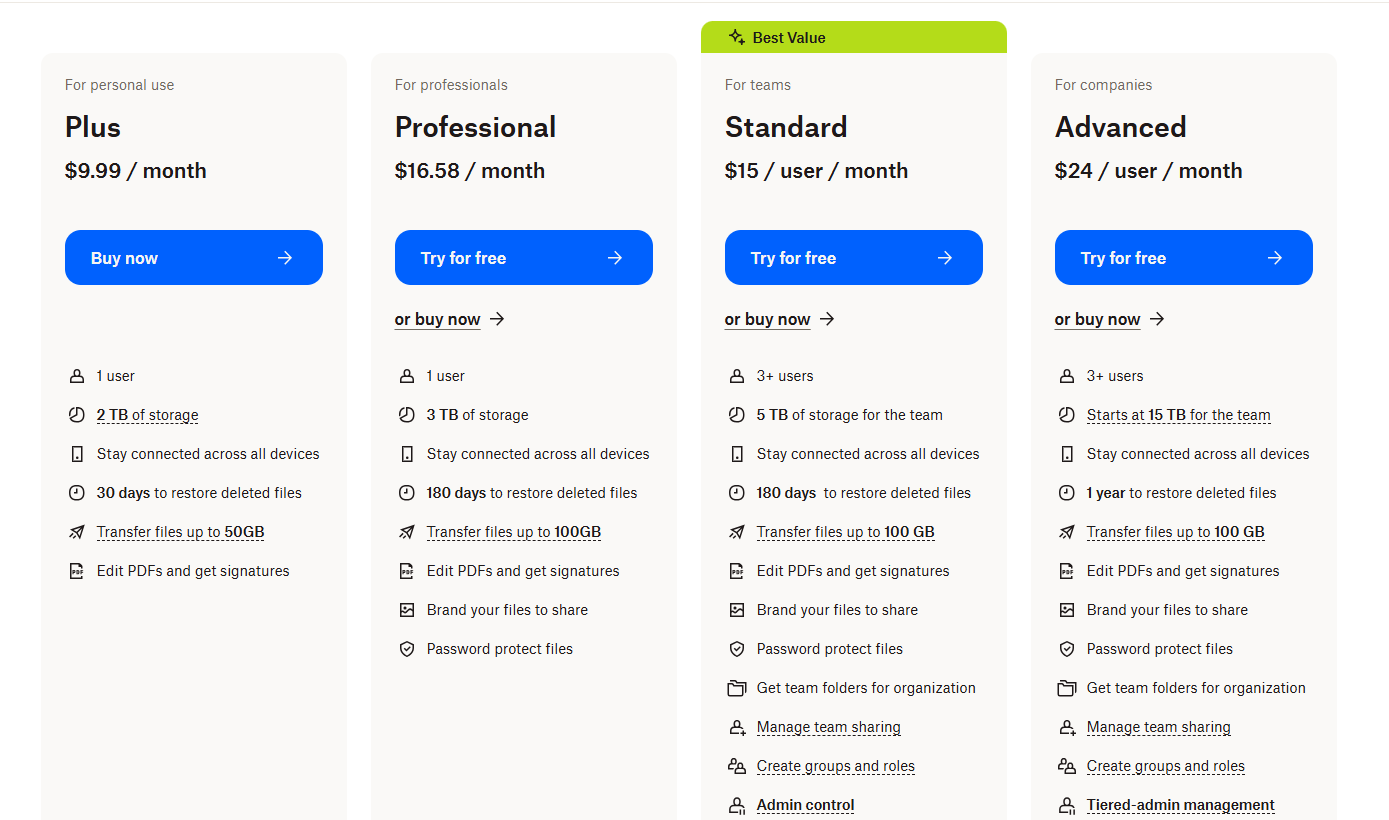Click the '2 TB of storage' link in Plus
This screenshot has width=1389, height=820.
148,415
